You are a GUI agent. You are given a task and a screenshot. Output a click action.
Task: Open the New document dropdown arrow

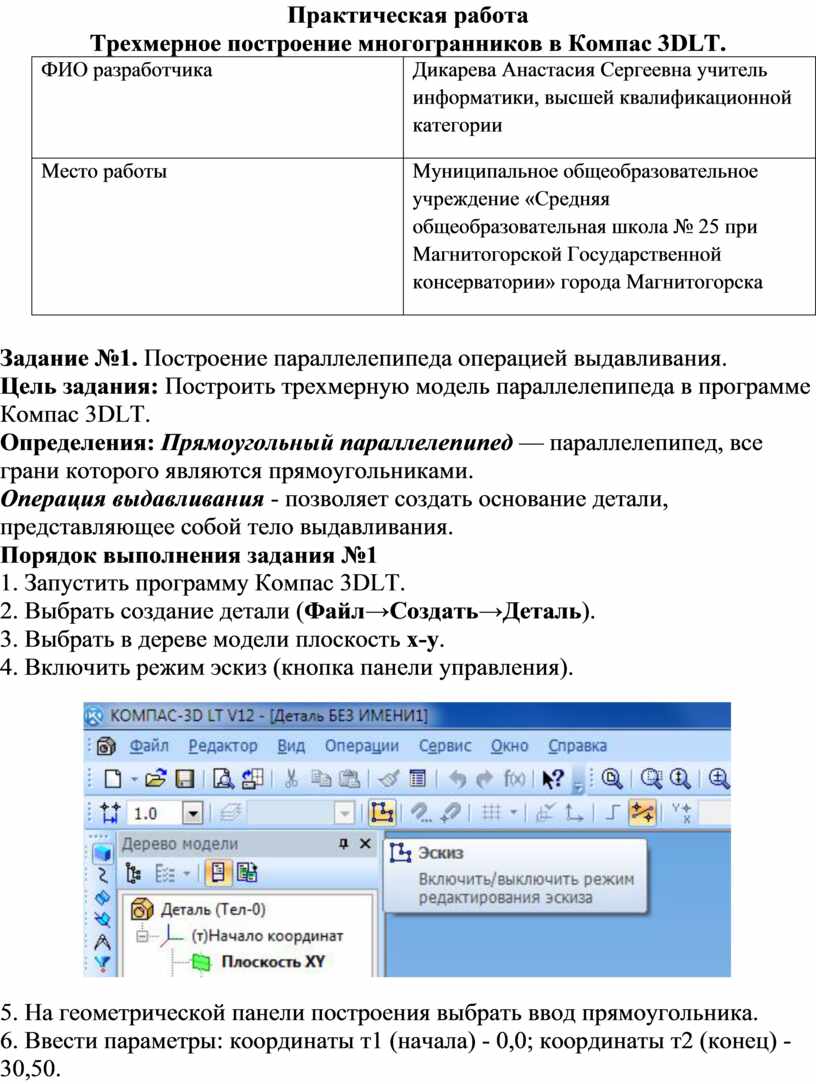pyautogui.click(x=134, y=780)
